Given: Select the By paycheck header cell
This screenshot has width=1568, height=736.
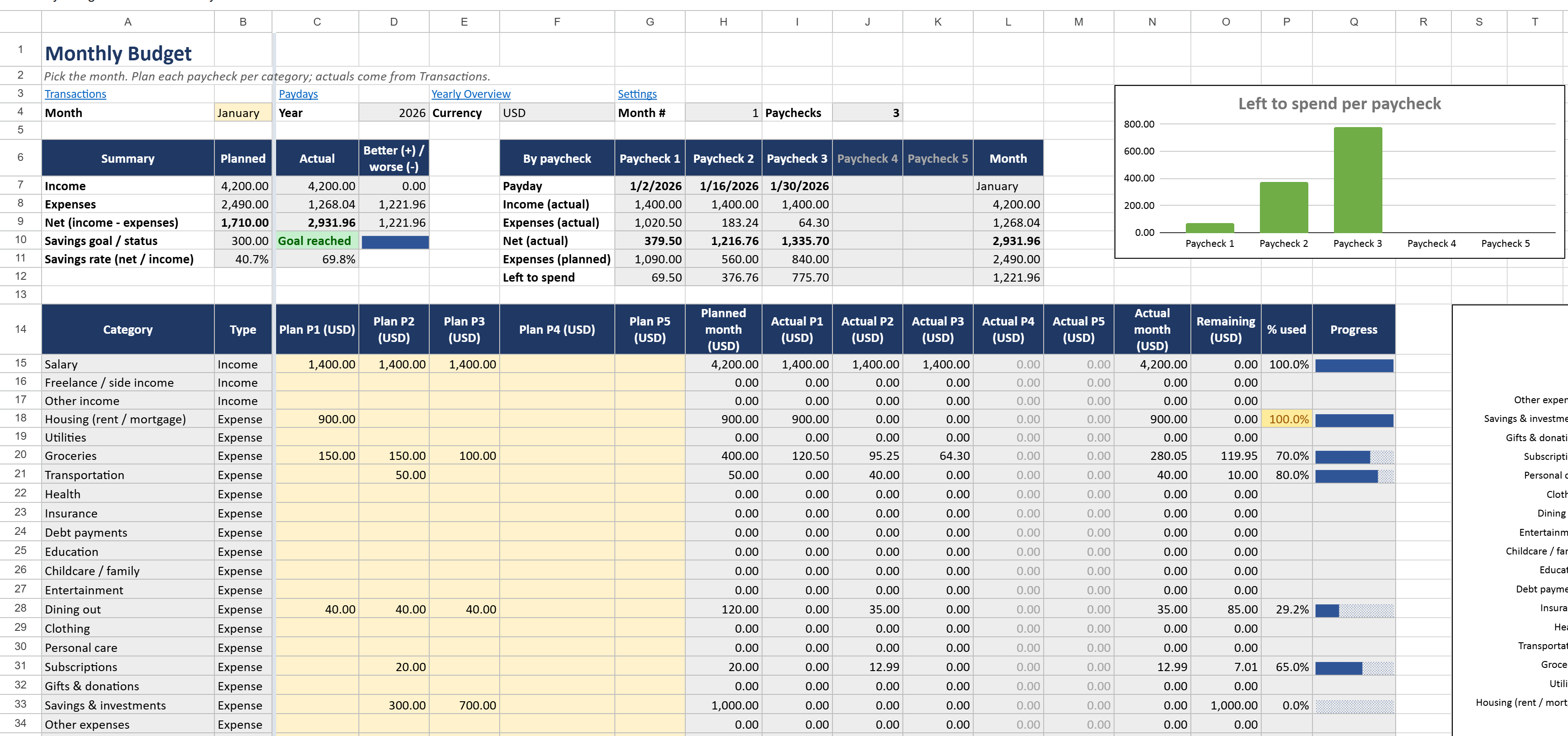Looking at the screenshot, I should [557, 158].
